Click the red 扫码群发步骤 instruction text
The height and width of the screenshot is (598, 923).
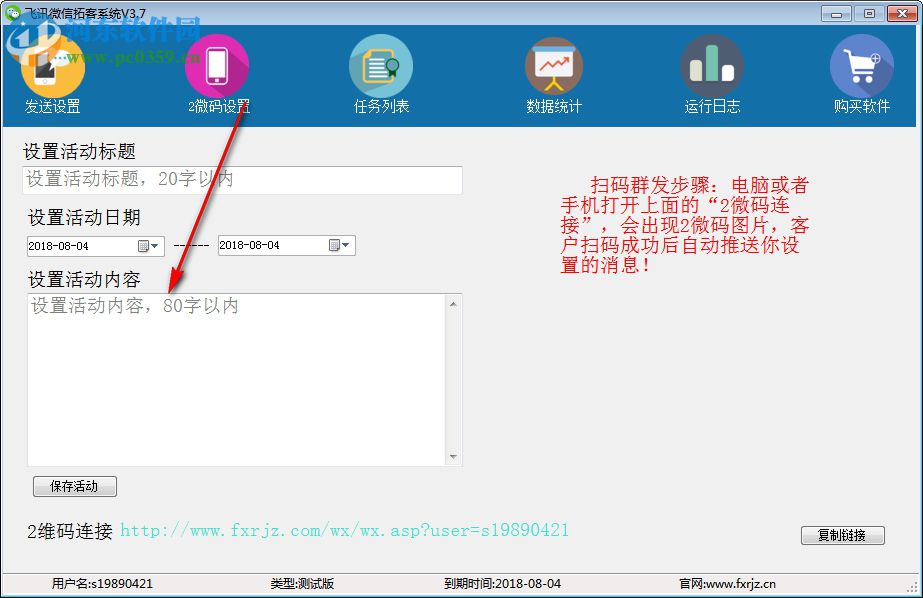685,225
